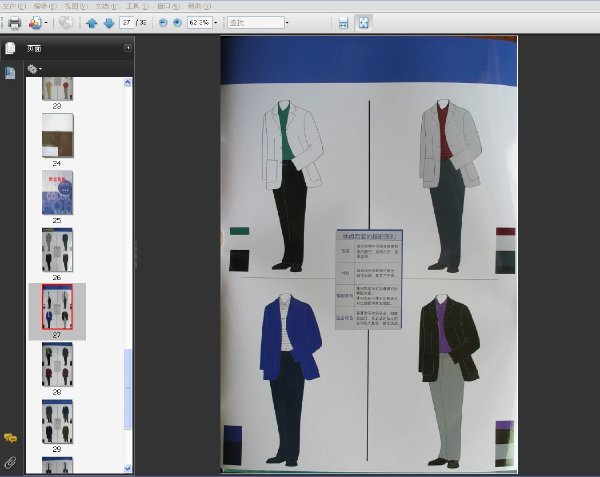The height and width of the screenshot is (477, 600).
Task: Click the Bookmarks panel icon in sidebar
Action: [10, 72]
